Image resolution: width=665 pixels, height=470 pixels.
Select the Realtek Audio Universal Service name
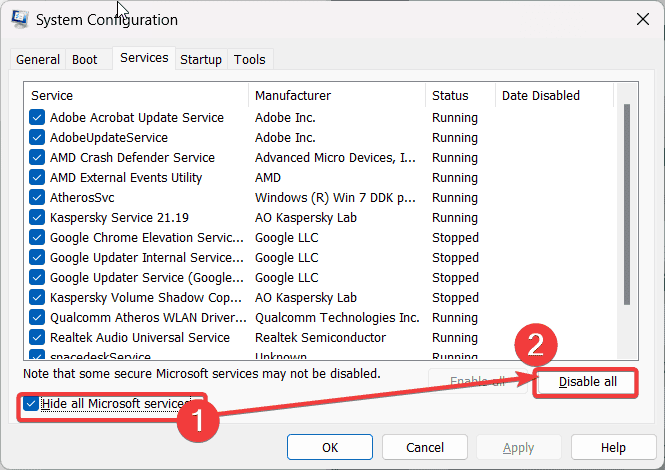[x=140, y=337]
